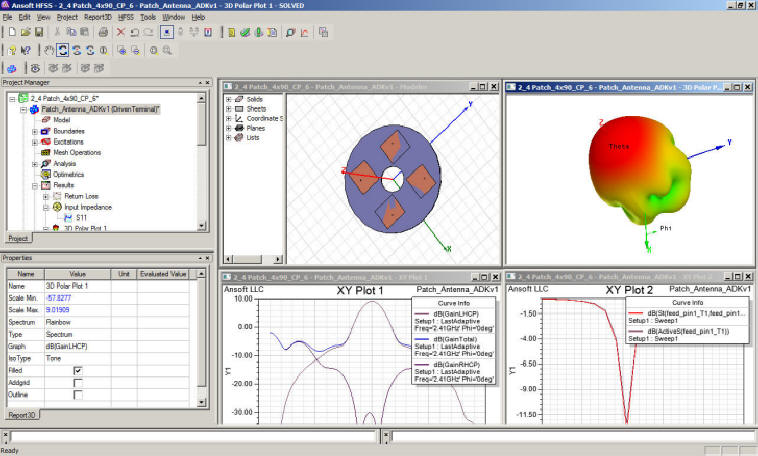Expand the Boundaries tree node
The image size is (758, 456).
[x=35, y=132]
